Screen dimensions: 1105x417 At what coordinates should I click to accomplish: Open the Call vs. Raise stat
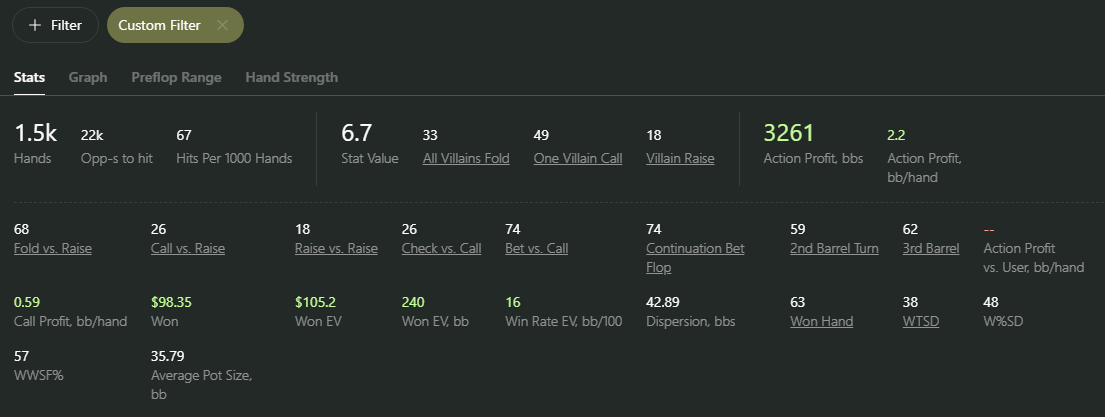[188, 249]
